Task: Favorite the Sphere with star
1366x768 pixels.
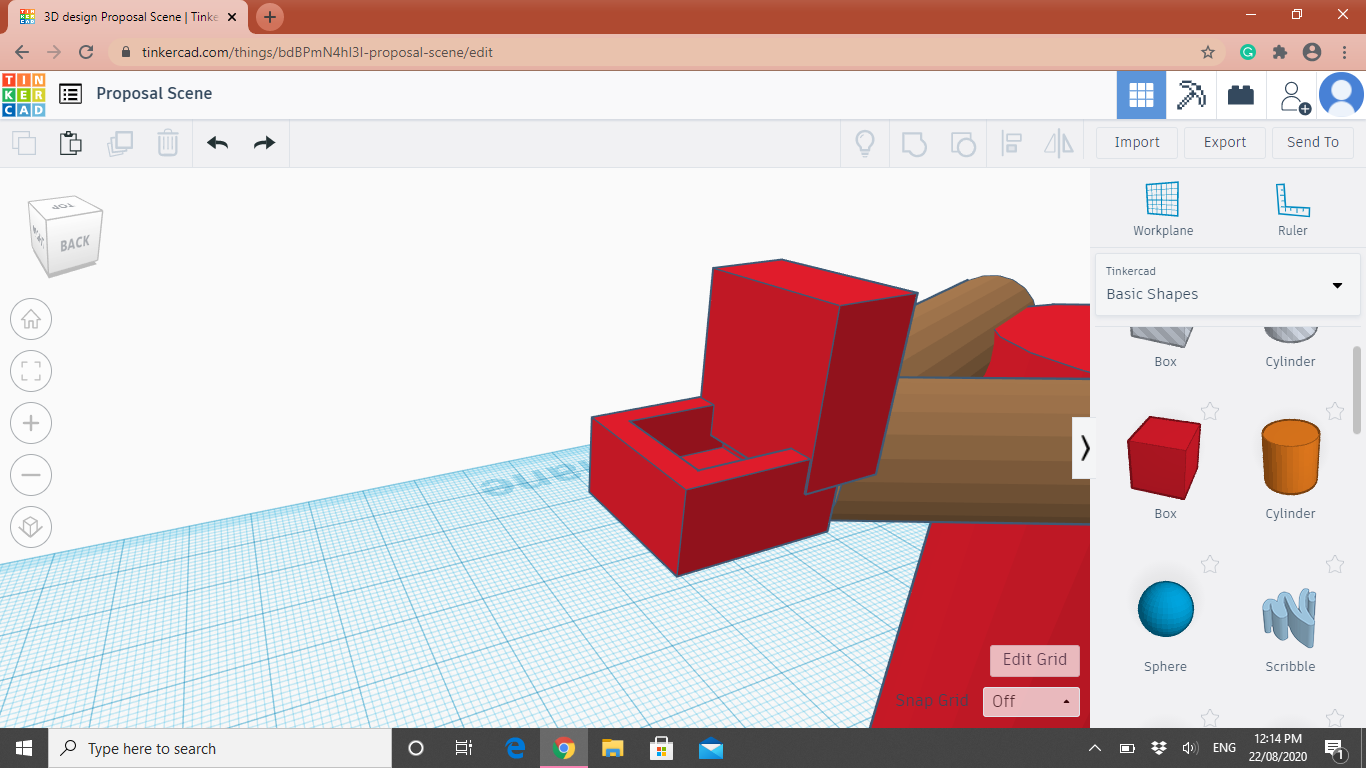Action: [x=1210, y=564]
